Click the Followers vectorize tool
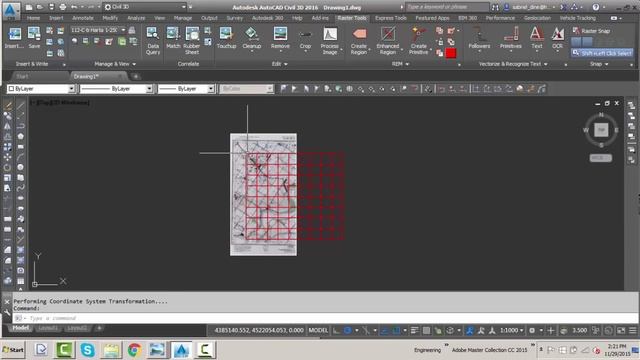The height and width of the screenshot is (360, 640). pos(479,38)
